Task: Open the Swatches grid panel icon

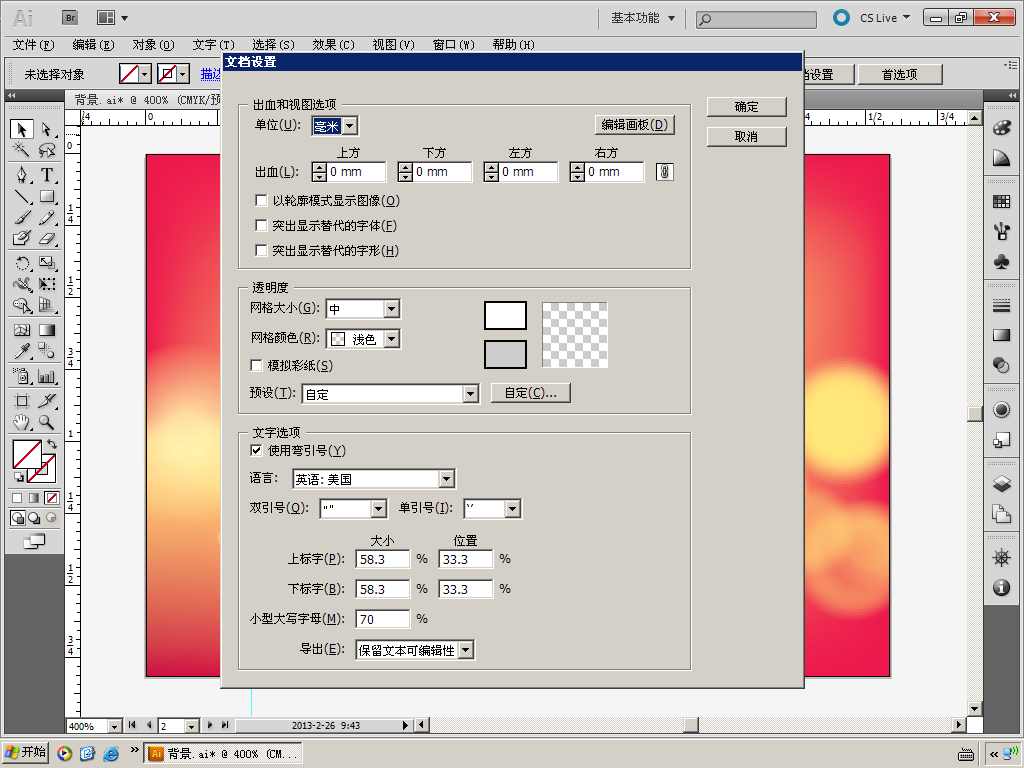Action: click(x=1001, y=202)
